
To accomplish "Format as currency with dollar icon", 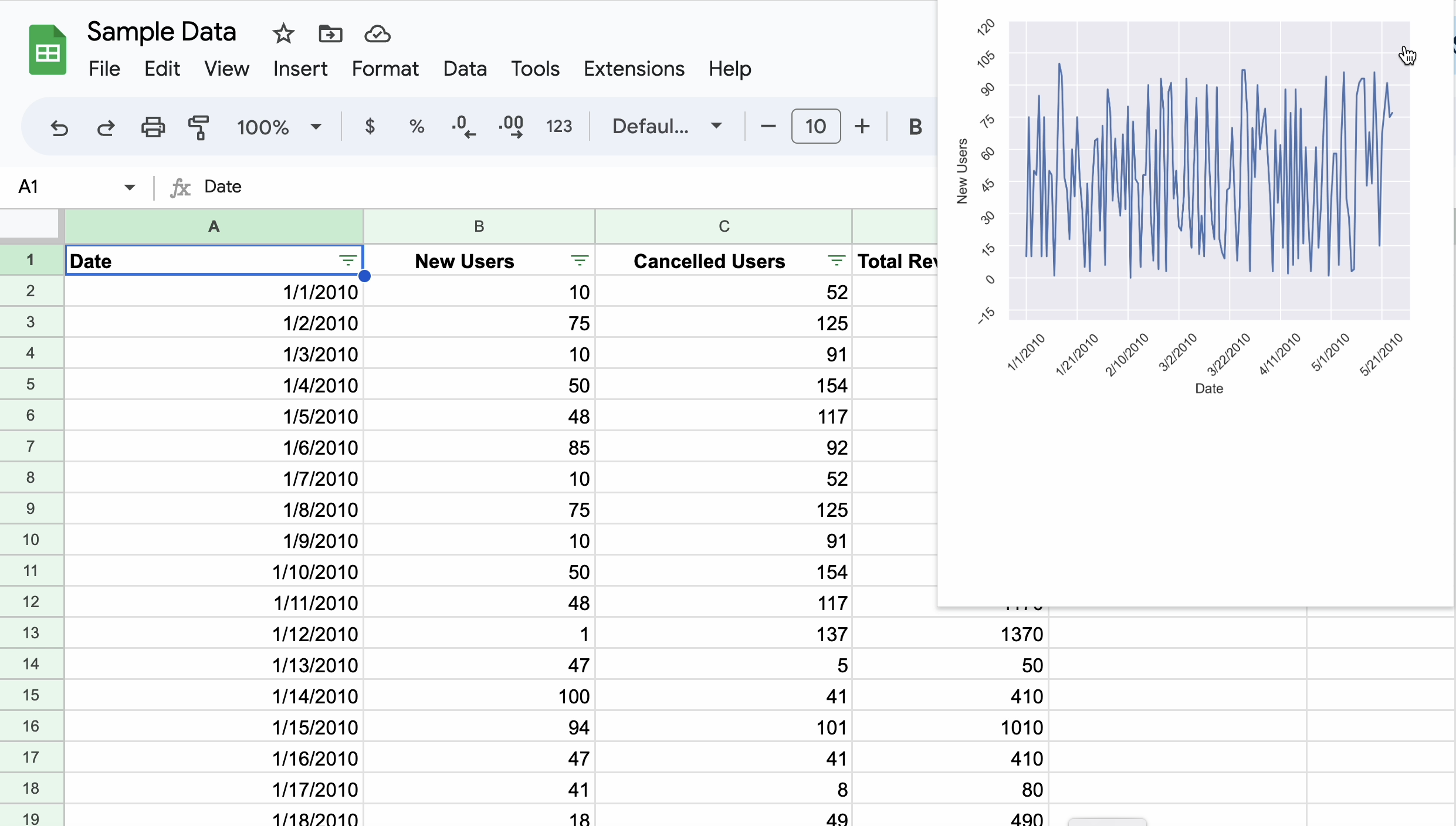I will [x=370, y=126].
